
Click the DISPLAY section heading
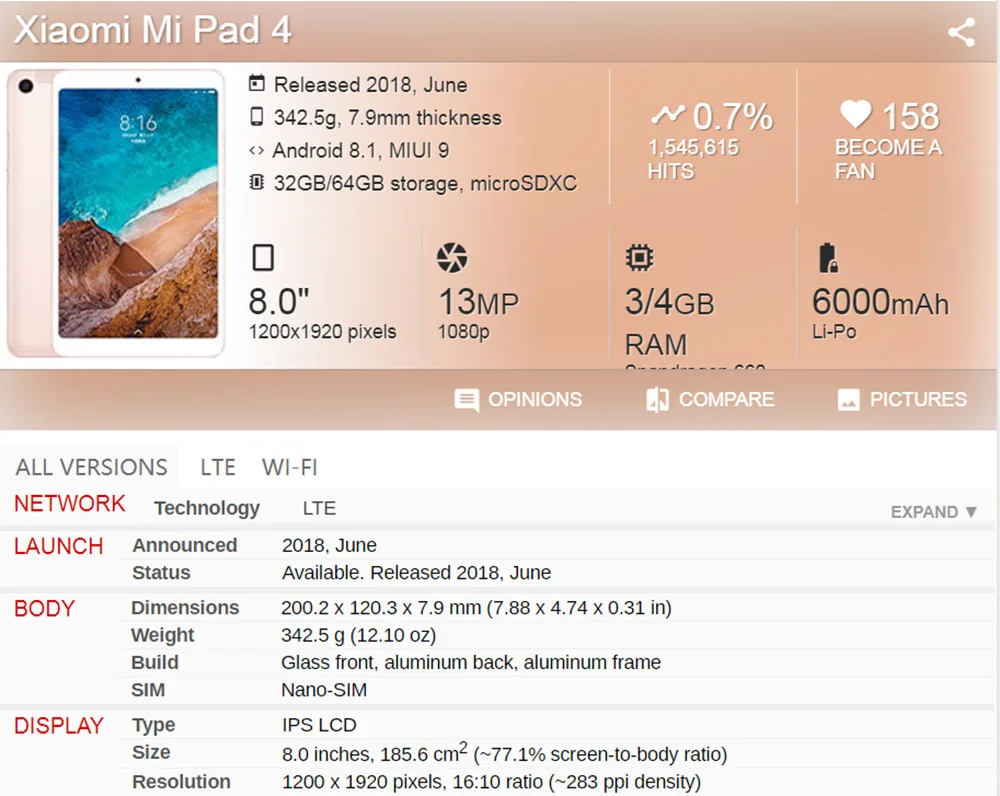[59, 726]
